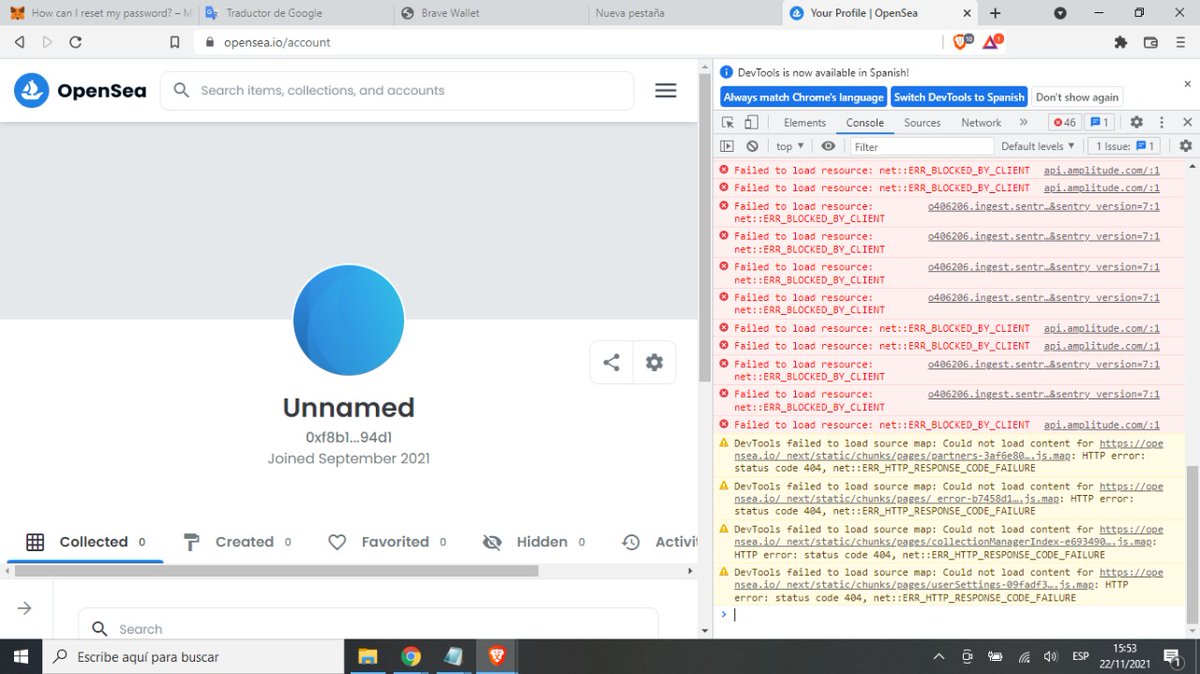This screenshot has width=1200, height=674.
Task: Open the Brave main menu
Action: click(x=1180, y=42)
